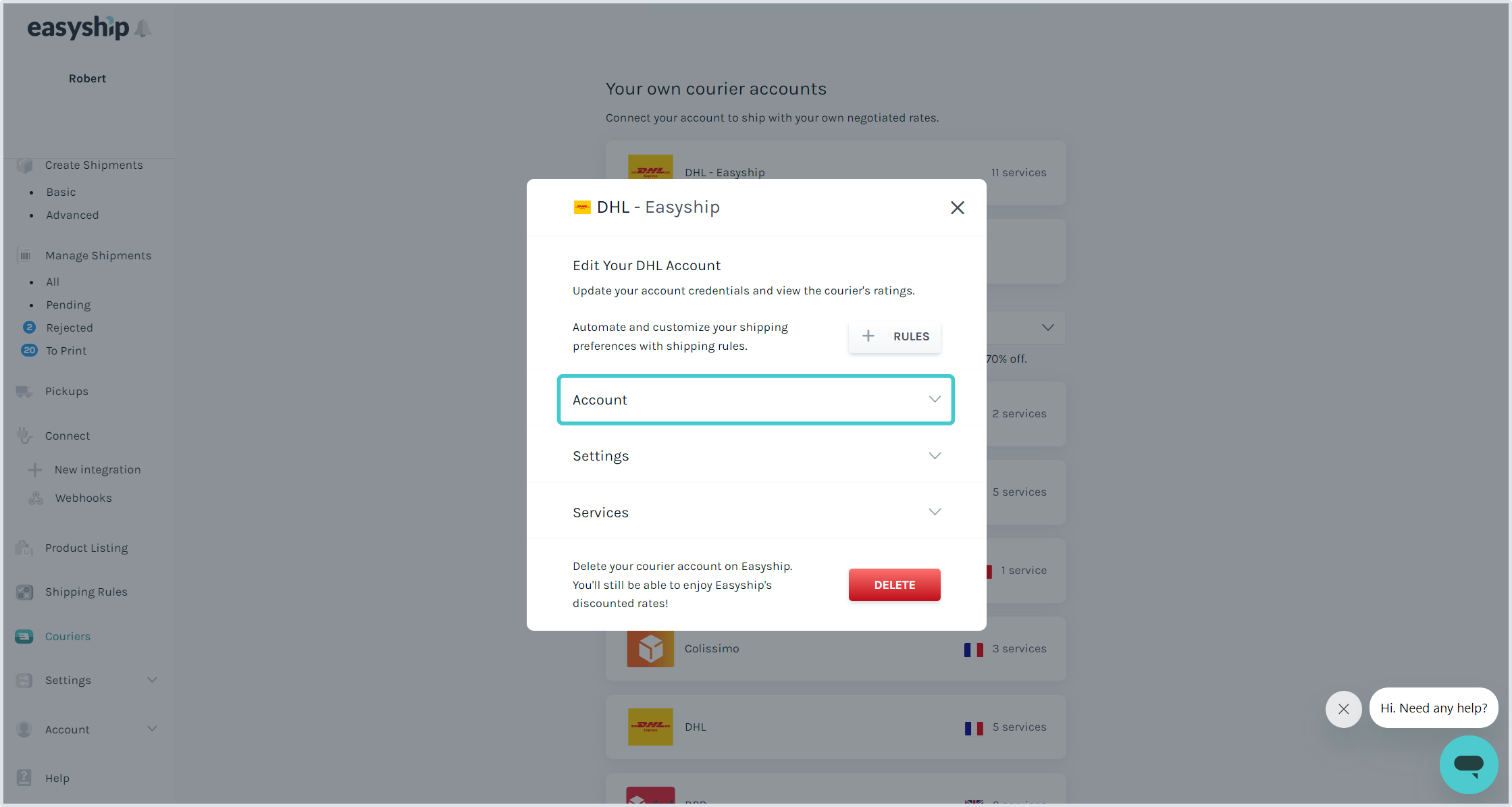This screenshot has width=1512, height=807.
Task: Add shipping RULES button
Action: coord(894,336)
